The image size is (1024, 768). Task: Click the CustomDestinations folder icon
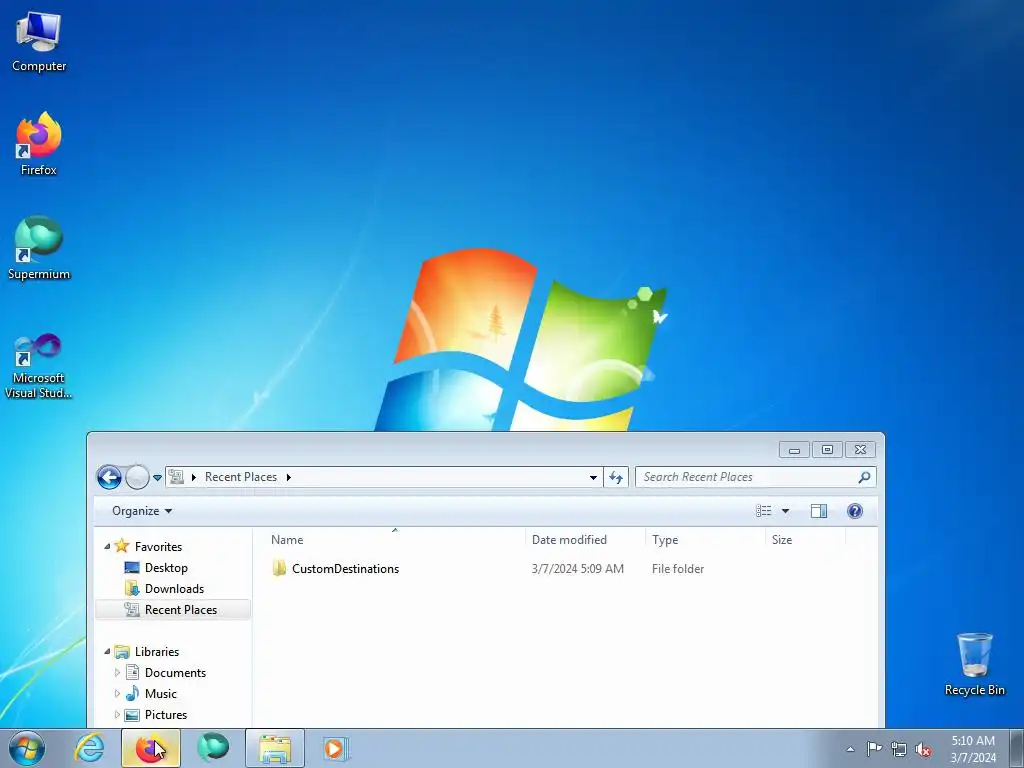[x=279, y=568]
